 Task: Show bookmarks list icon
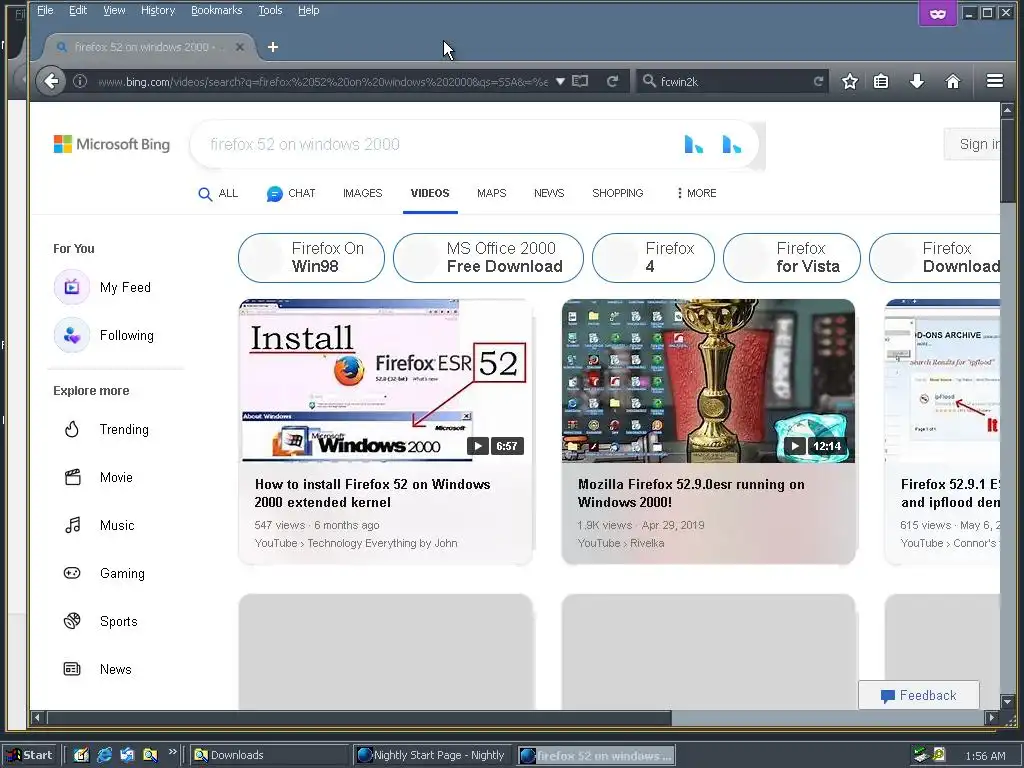(881, 81)
